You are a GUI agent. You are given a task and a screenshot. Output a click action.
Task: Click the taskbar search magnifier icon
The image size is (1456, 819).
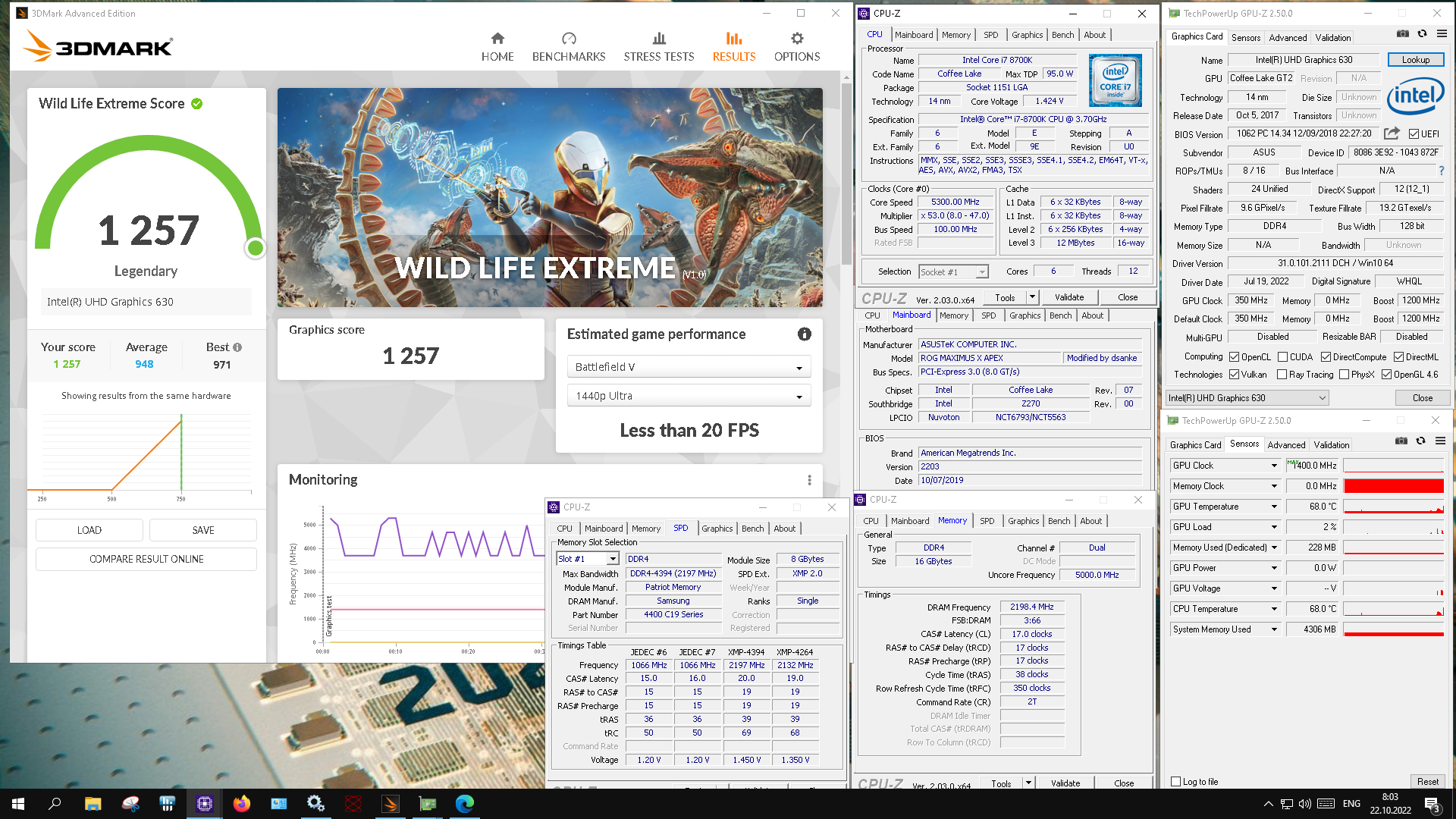55,804
